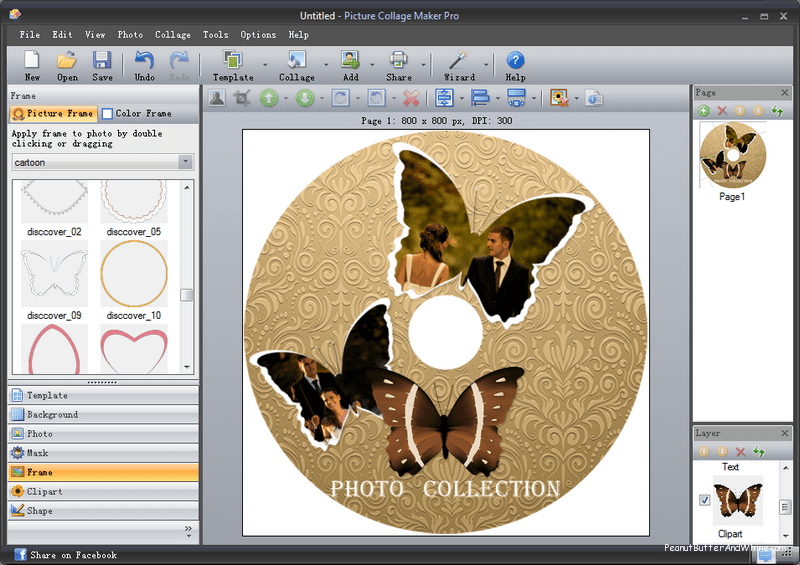The width and height of the screenshot is (800, 565).
Task: Click the red X delete icon above canvas
Action: point(410,98)
